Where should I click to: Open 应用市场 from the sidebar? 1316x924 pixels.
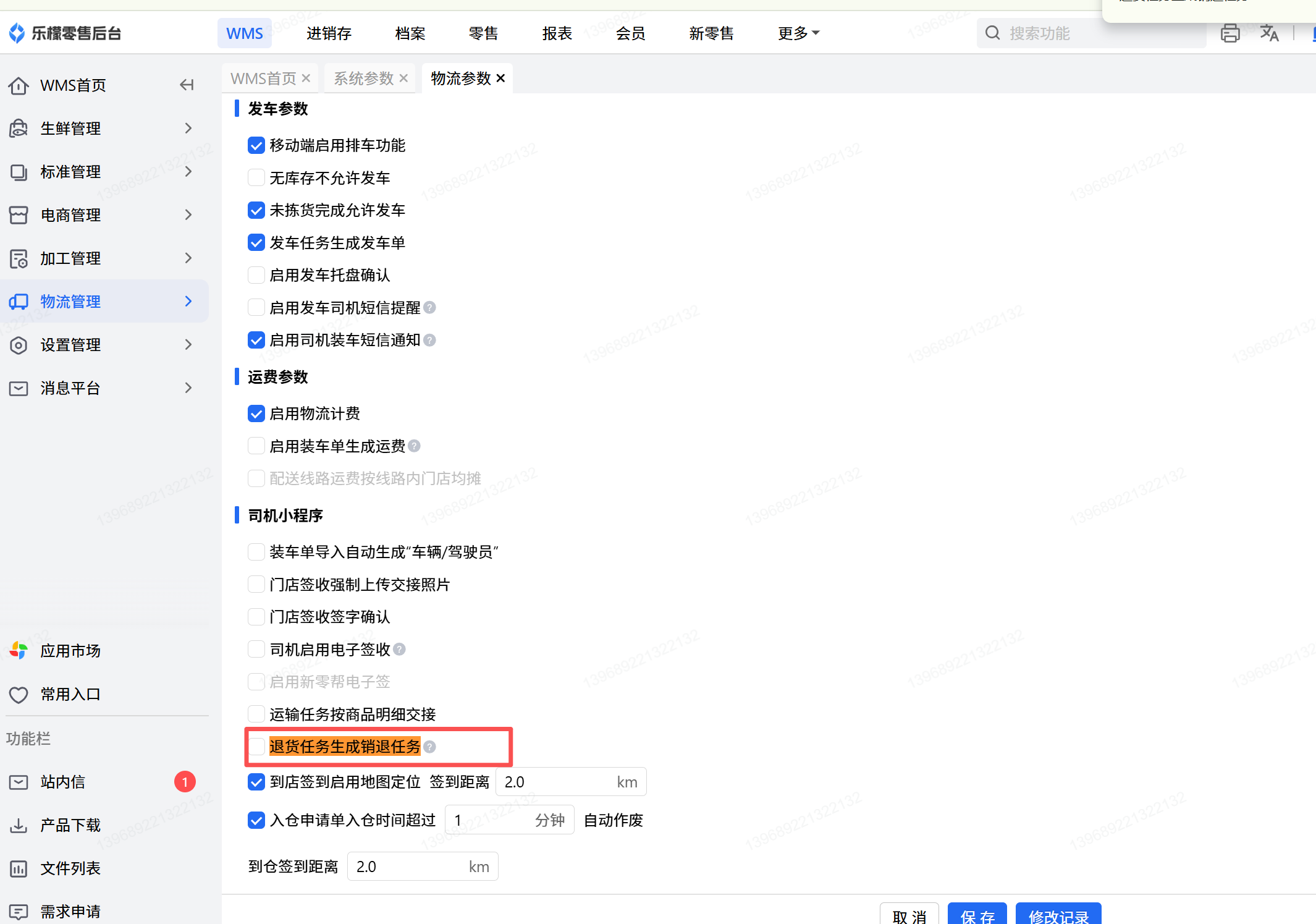click(x=70, y=651)
